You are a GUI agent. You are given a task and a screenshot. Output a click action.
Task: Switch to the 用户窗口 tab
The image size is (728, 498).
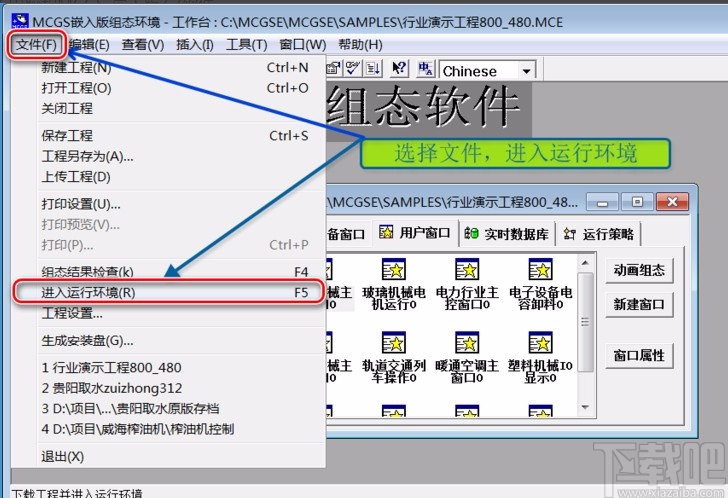tap(415, 233)
